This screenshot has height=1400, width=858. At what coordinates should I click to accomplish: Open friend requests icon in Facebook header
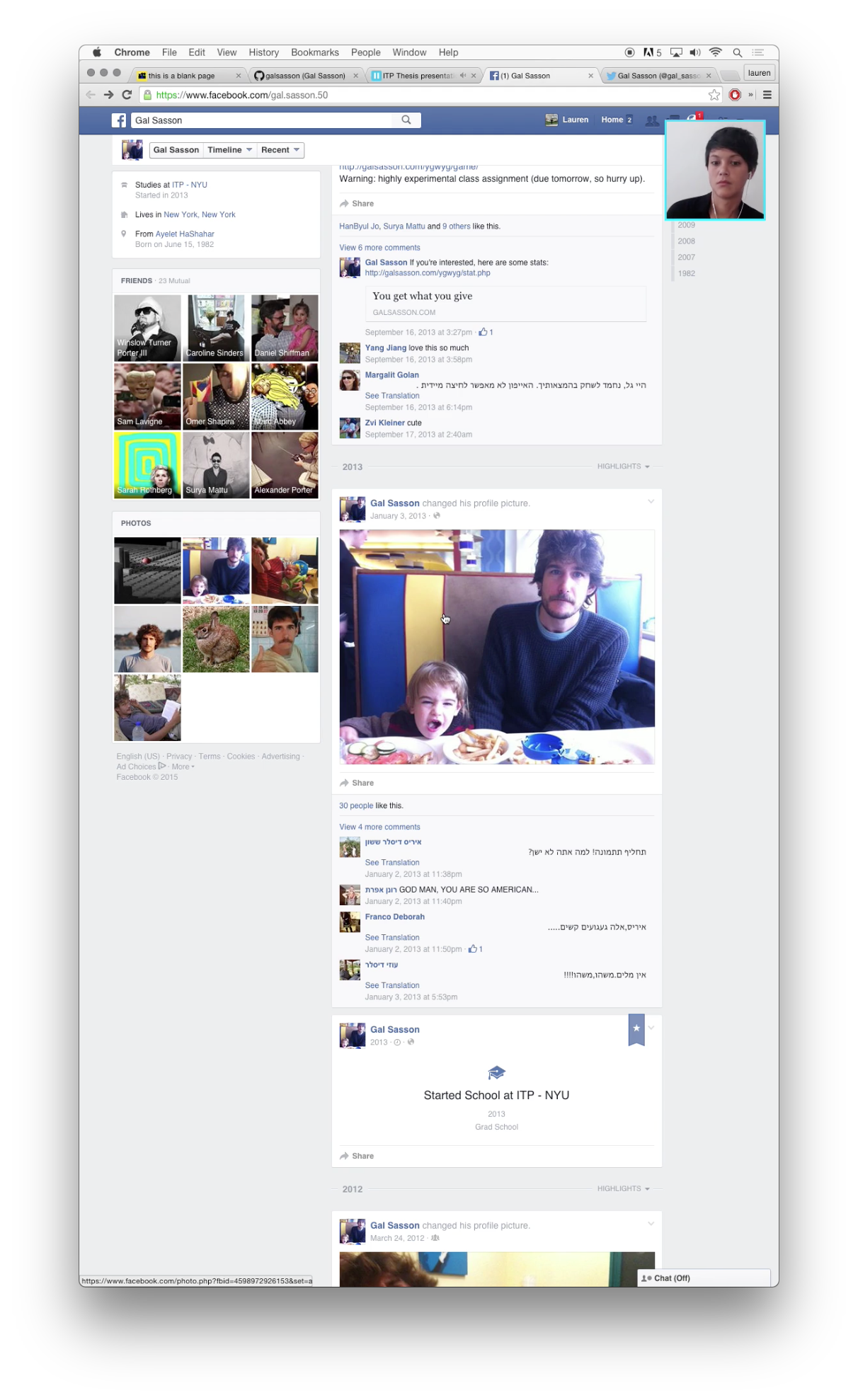(652, 120)
